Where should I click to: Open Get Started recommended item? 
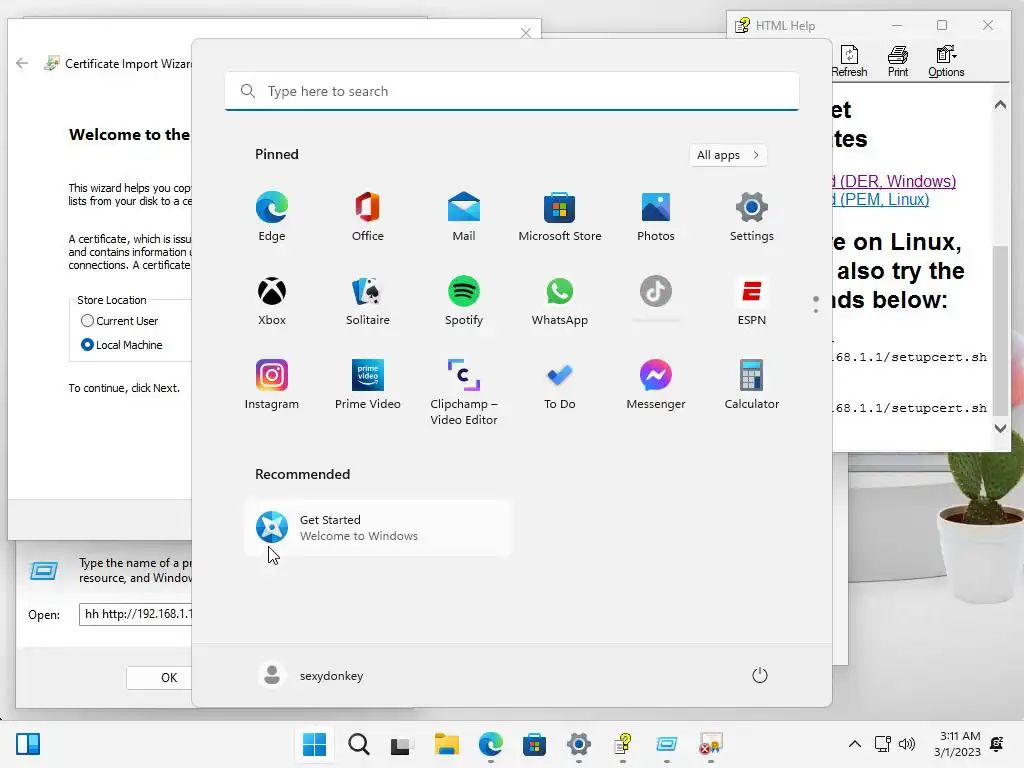pyautogui.click(x=377, y=528)
